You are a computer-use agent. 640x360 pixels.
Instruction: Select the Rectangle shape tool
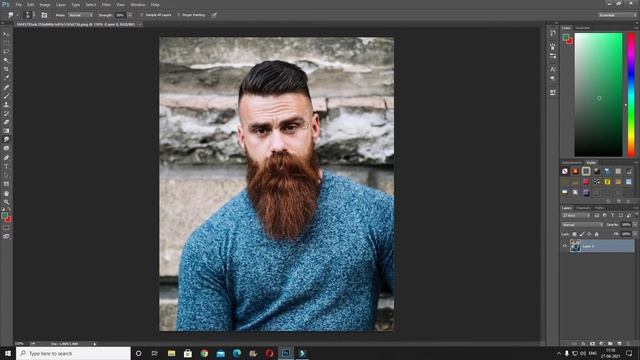tap(6, 184)
